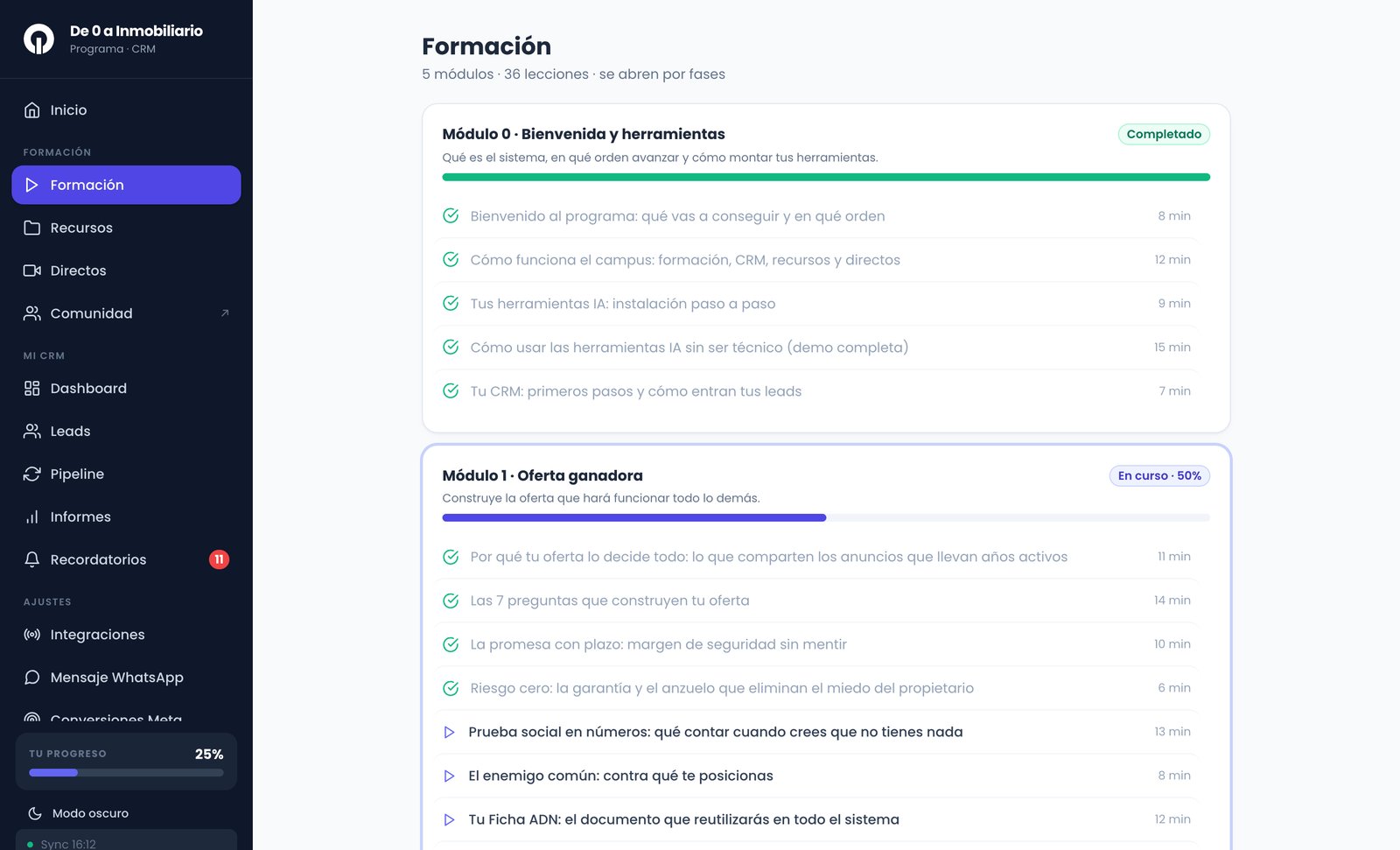Open lesson La promesa con plazo

coord(816,644)
